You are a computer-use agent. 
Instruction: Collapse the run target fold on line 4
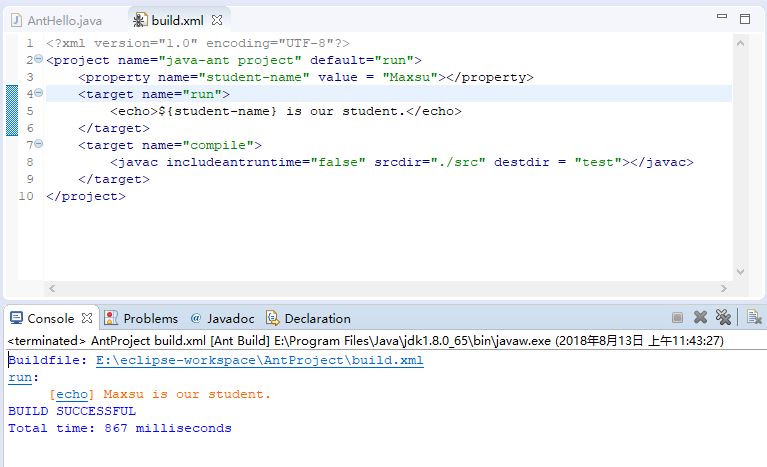pyautogui.click(x=38, y=94)
